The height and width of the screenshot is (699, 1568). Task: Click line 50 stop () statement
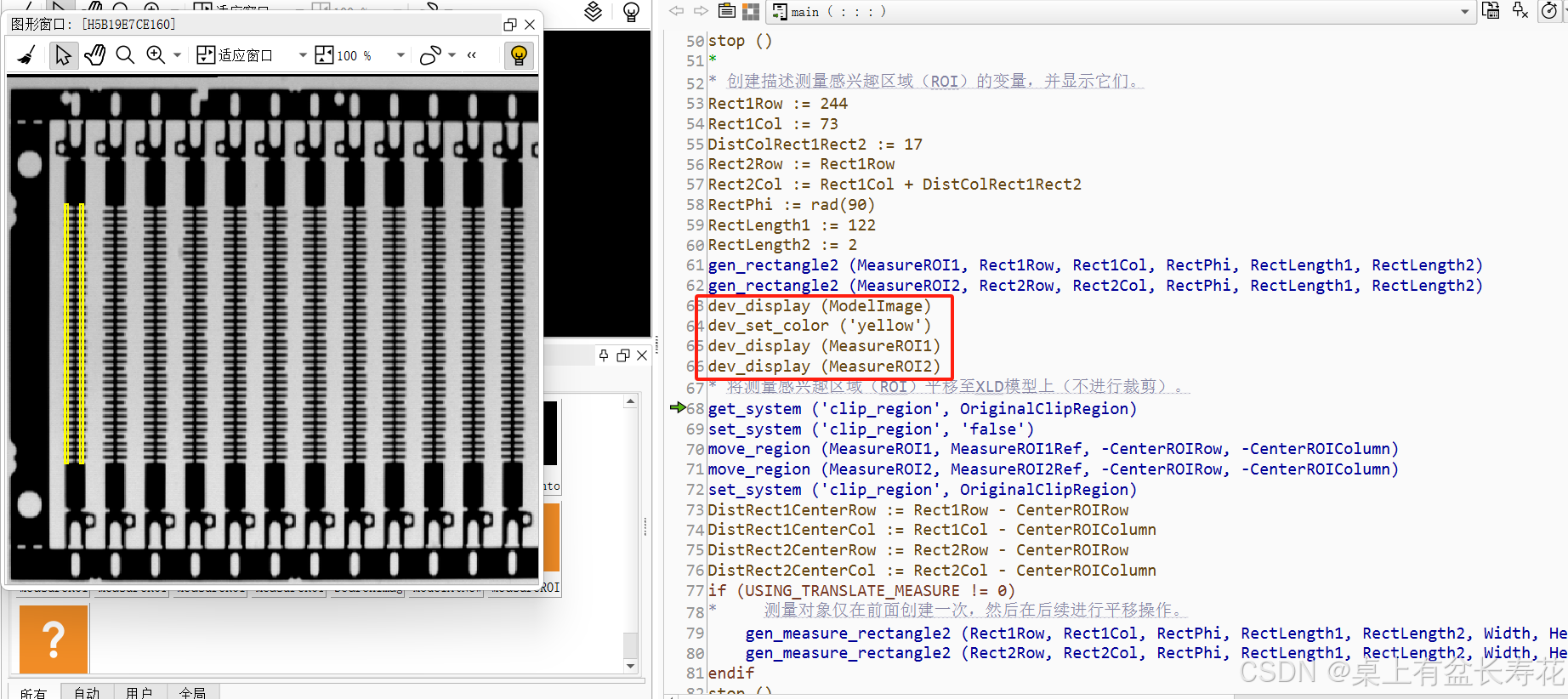[x=740, y=41]
